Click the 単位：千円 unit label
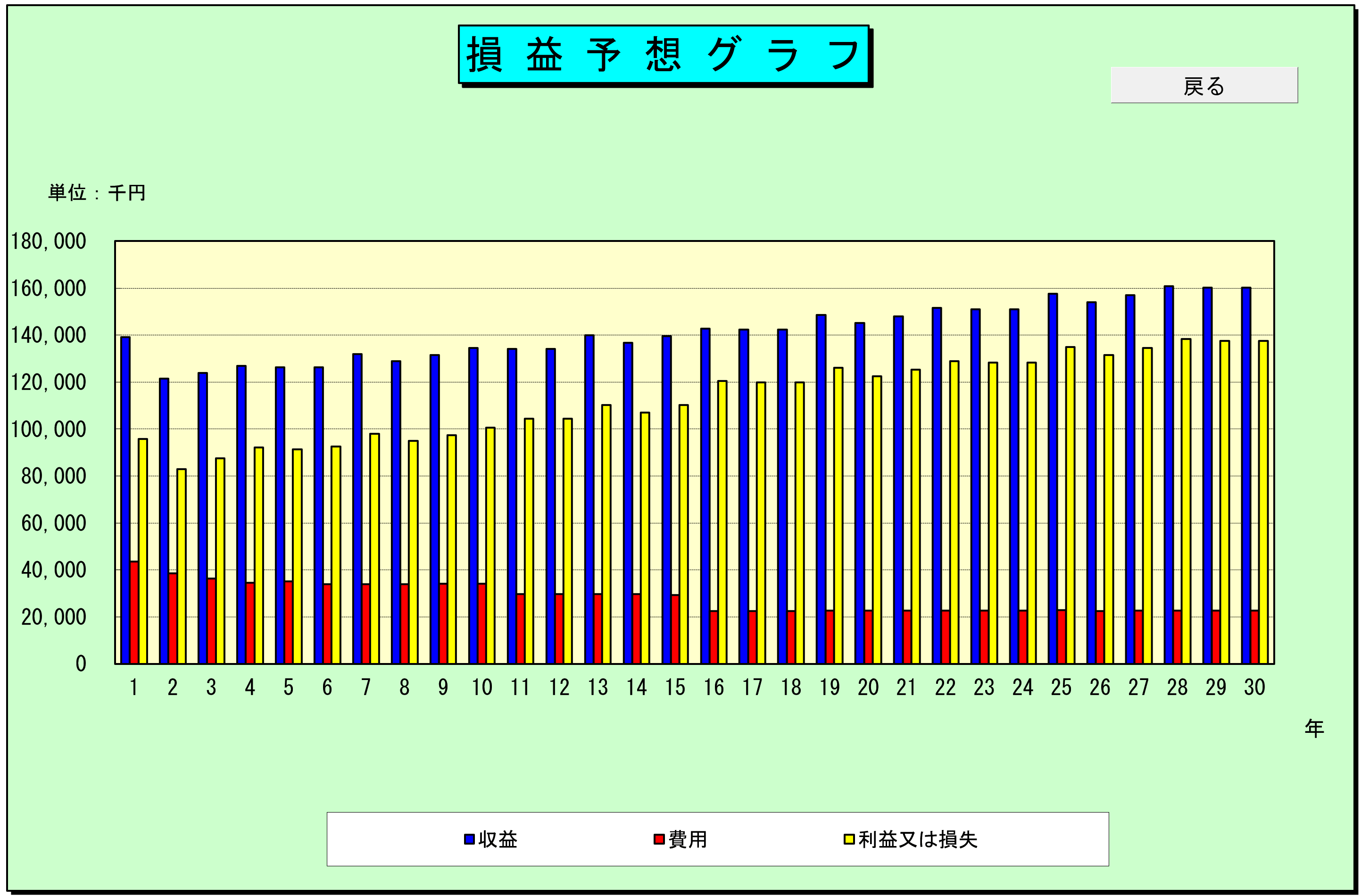 tap(97, 193)
